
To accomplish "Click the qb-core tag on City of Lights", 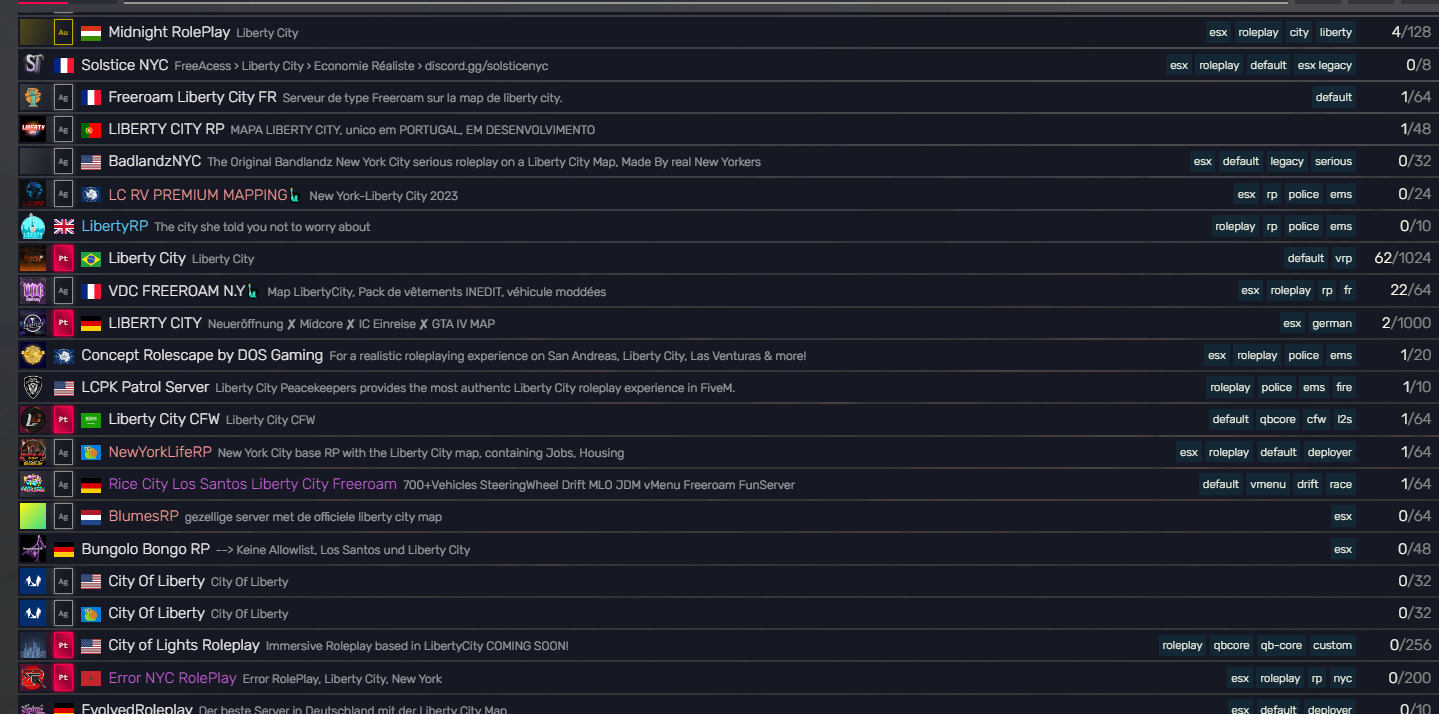I will point(1281,645).
